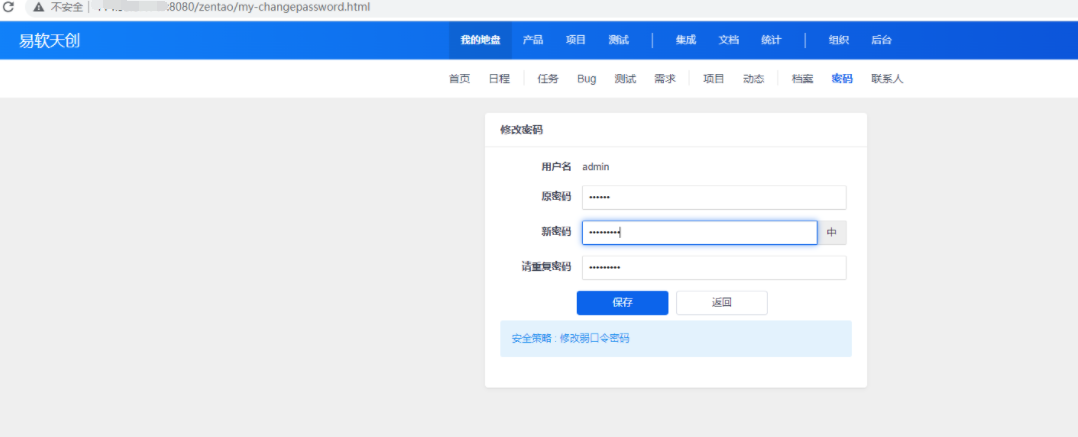Screen dimensions: 1078x437
Task: Open the 联系人 sub-tab
Action: pyautogui.click(x=886, y=79)
